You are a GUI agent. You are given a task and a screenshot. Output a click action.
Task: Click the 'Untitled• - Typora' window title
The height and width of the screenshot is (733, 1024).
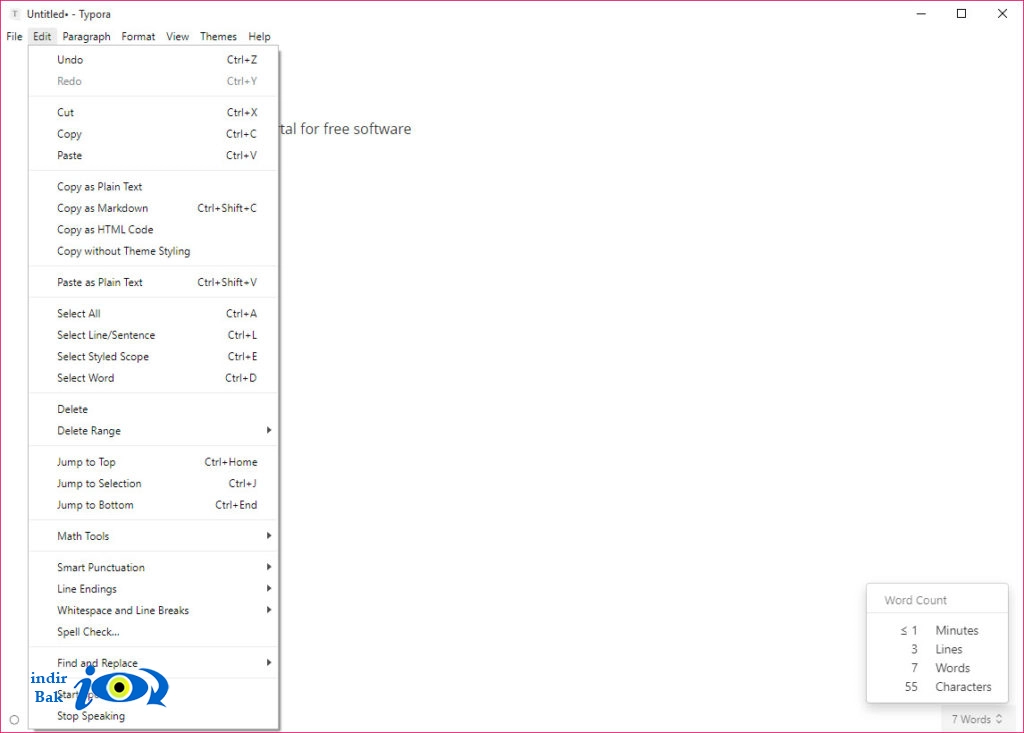(69, 14)
